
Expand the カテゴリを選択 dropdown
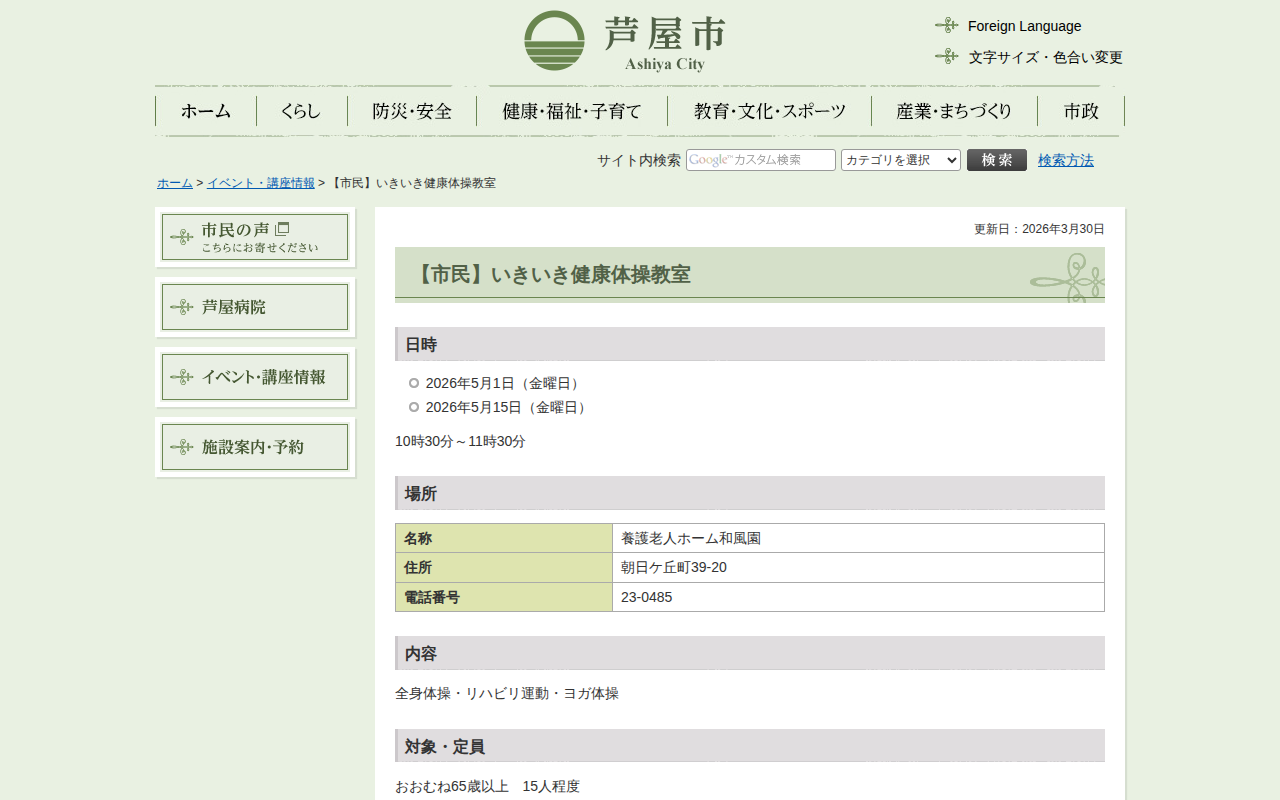pos(900,160)
